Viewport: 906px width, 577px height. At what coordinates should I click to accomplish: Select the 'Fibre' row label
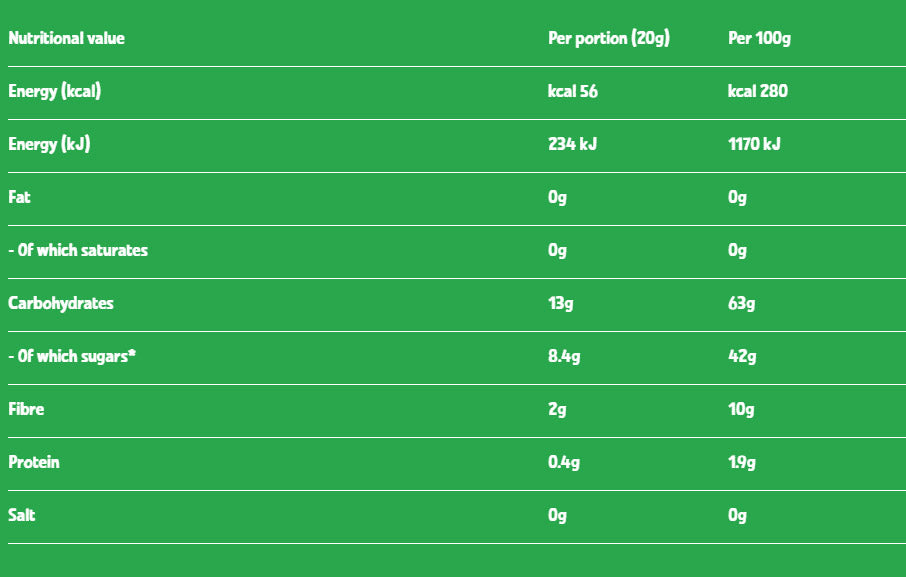[x=26, y=410]
